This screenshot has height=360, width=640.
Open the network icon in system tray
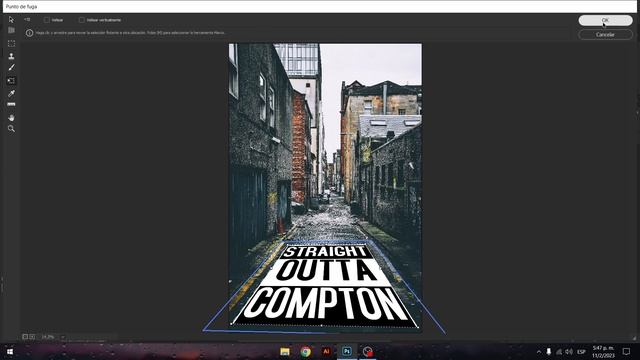(559, 352)
